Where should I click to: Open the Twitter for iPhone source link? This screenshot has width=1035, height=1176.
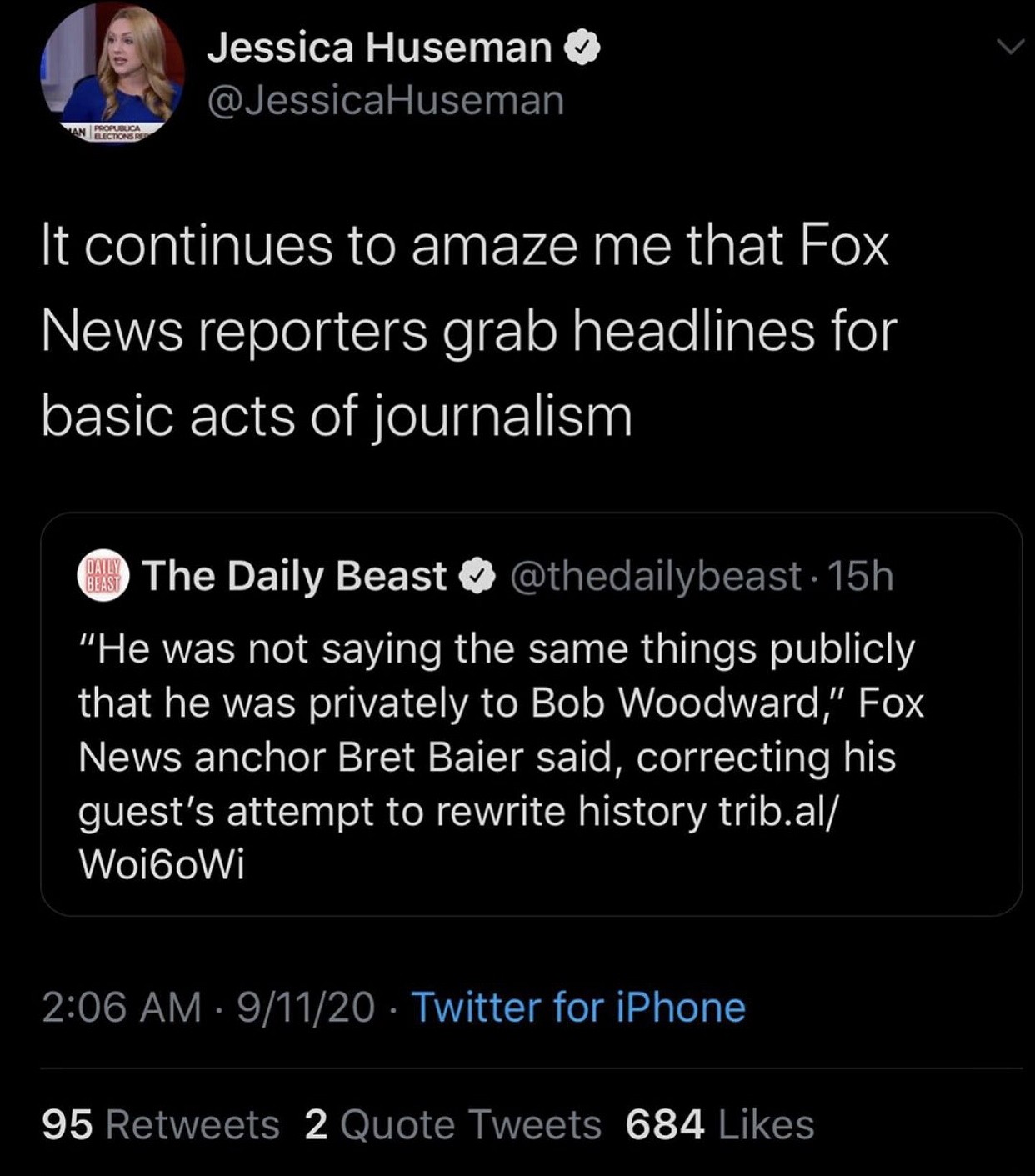pyautogui.click(x=578, y=1007)
